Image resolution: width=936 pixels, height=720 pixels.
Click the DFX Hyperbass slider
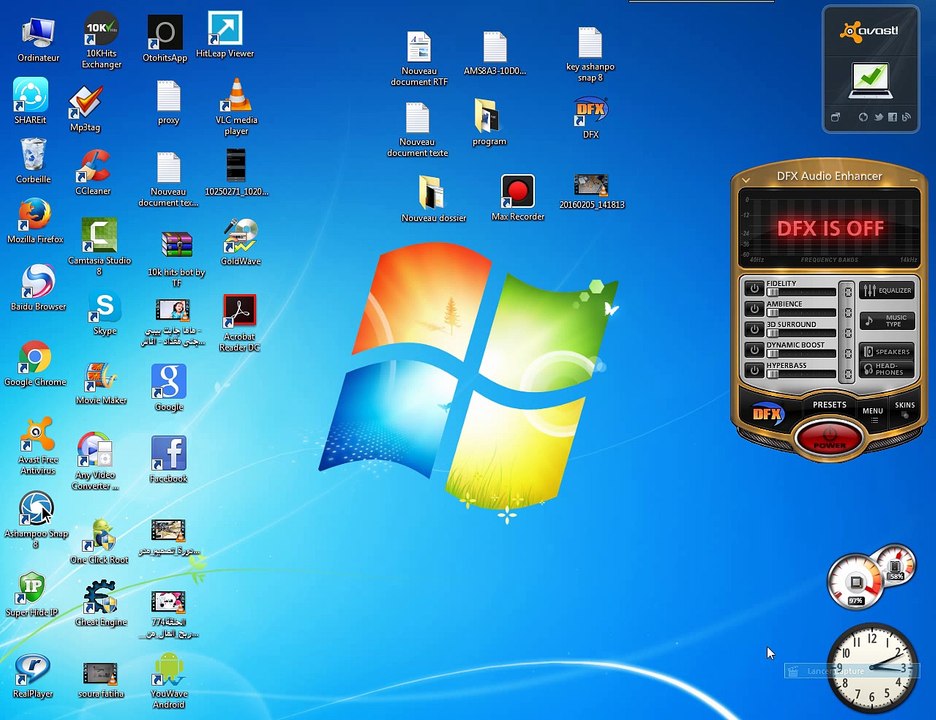tap(801, 374)
